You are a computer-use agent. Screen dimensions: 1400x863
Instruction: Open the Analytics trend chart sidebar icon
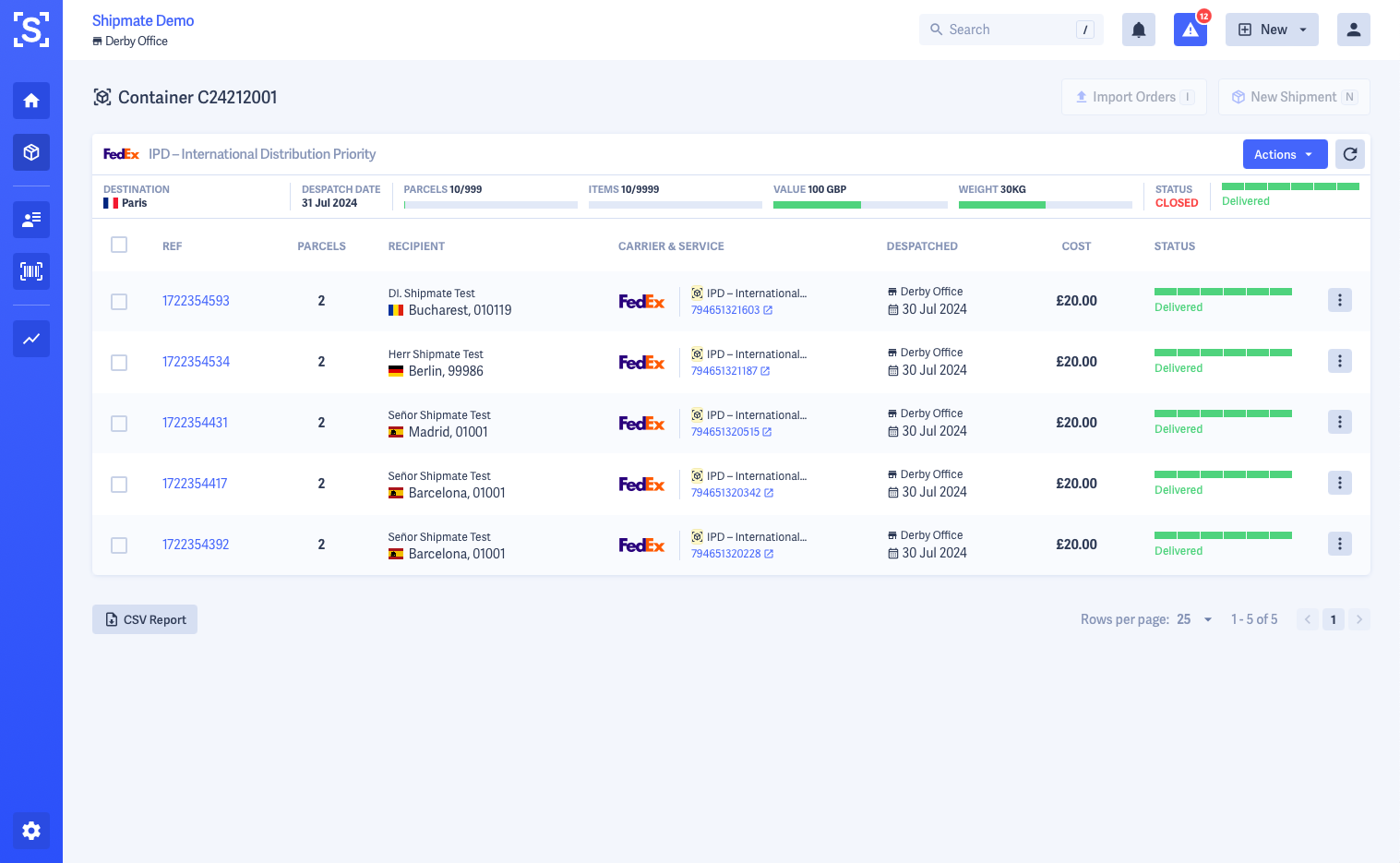[x=31, y=339]
